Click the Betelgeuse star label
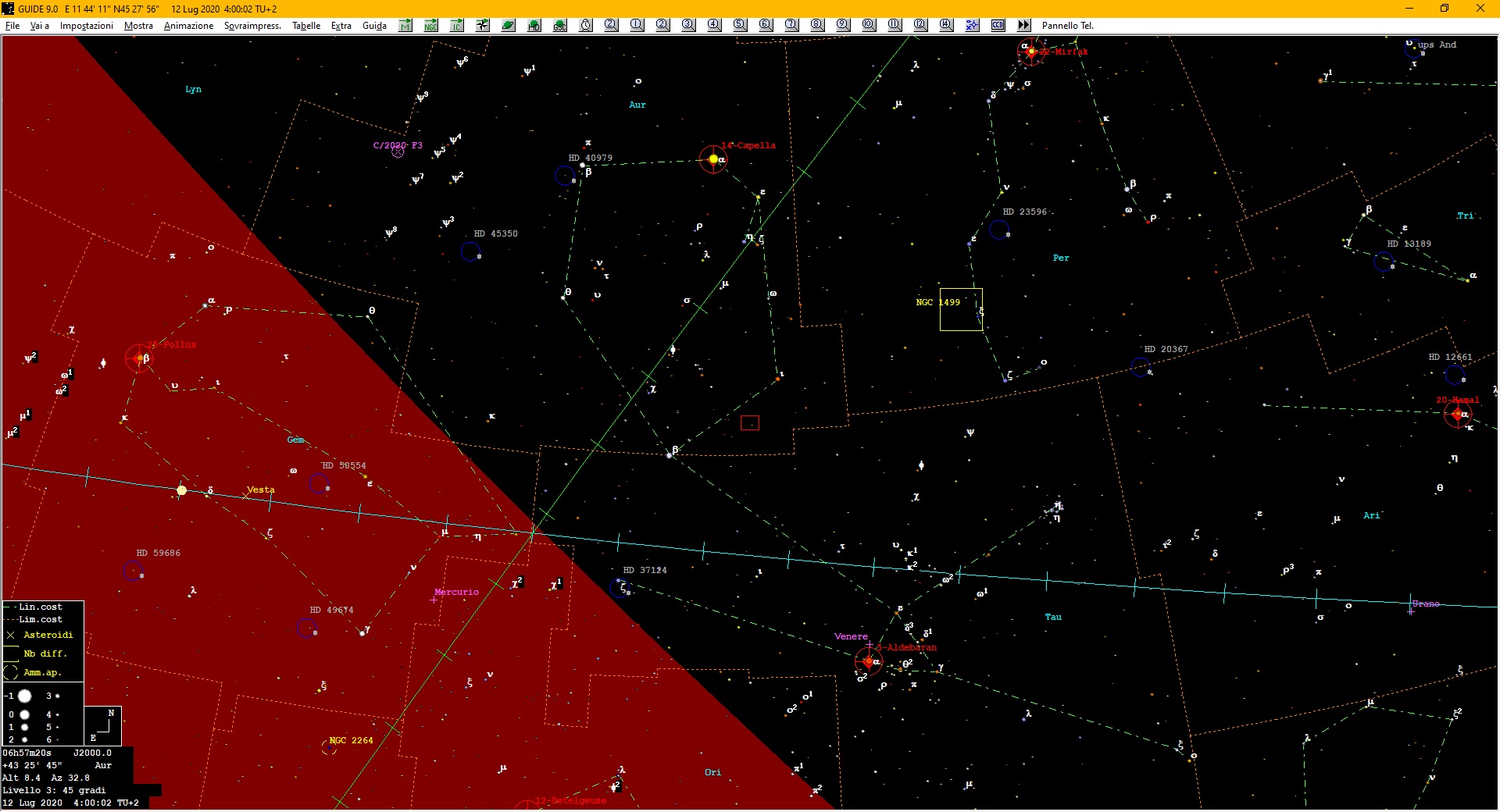Viewport: 1500px width, 812px height. click(x=571, y=800)
